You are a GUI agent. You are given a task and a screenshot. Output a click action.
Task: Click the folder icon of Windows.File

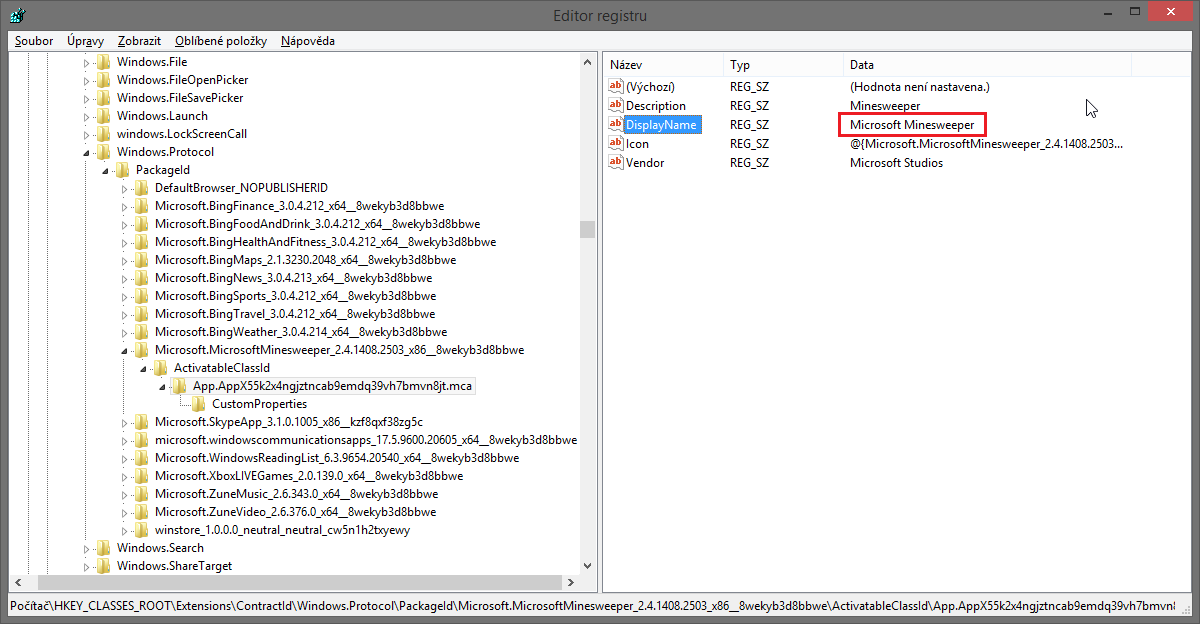tap(103, 62)
